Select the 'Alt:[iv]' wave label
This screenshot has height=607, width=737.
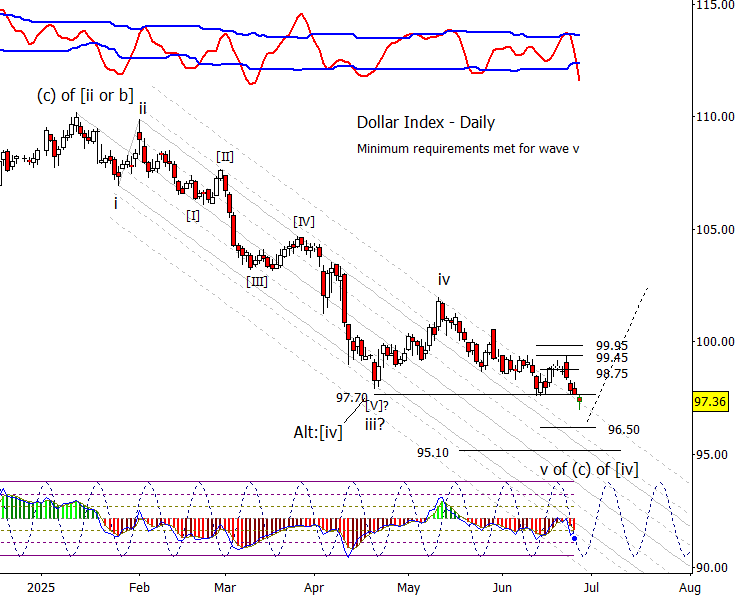pos(318,432)
